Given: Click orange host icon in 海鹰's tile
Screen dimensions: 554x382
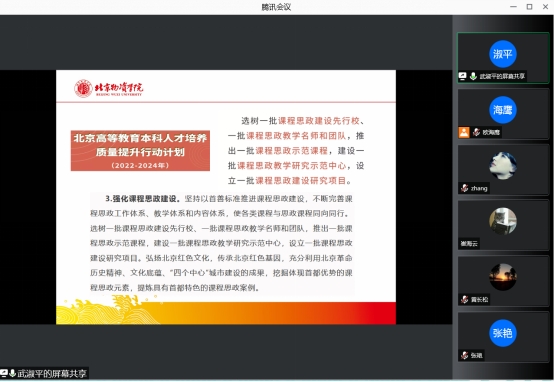Looking at the screenshot, I should point(464,132).
